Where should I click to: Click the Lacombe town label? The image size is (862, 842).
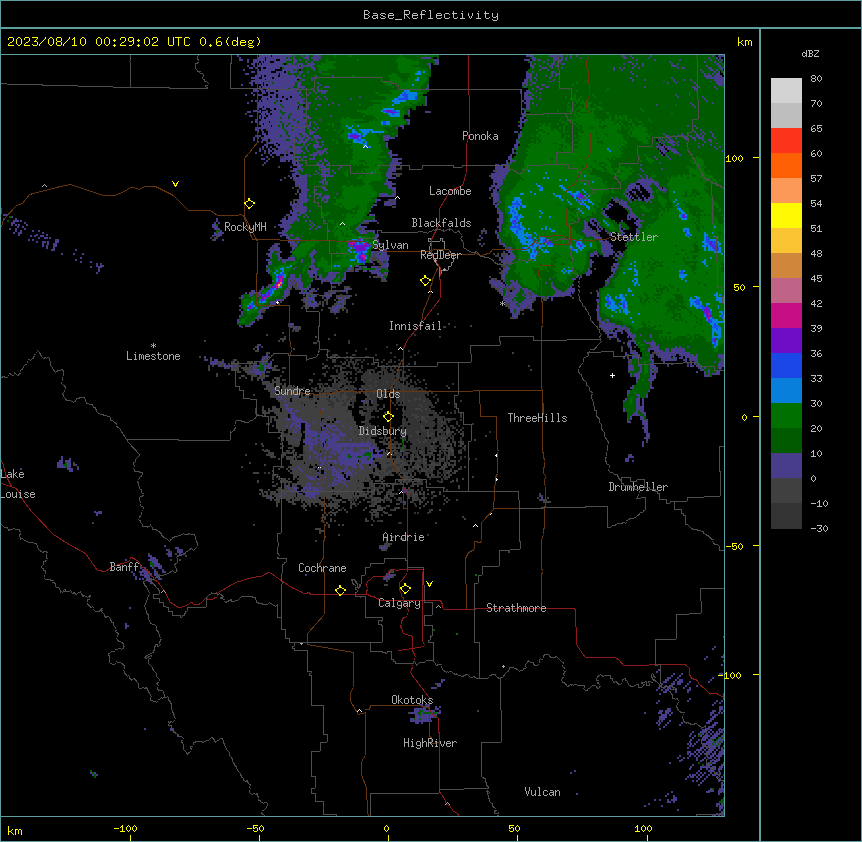point(450,191)
